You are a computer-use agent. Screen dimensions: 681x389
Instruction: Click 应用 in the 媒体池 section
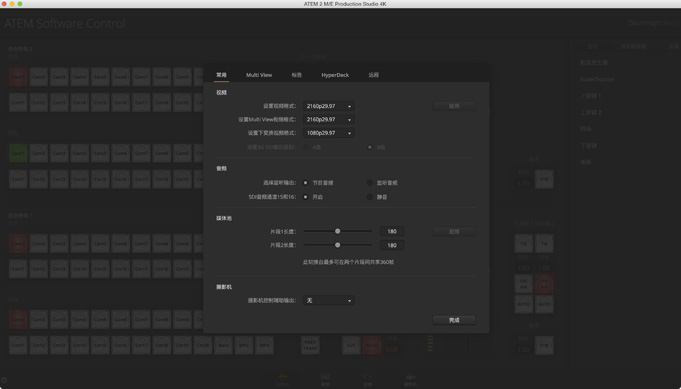pyautogui.click(x=454, y=231)
